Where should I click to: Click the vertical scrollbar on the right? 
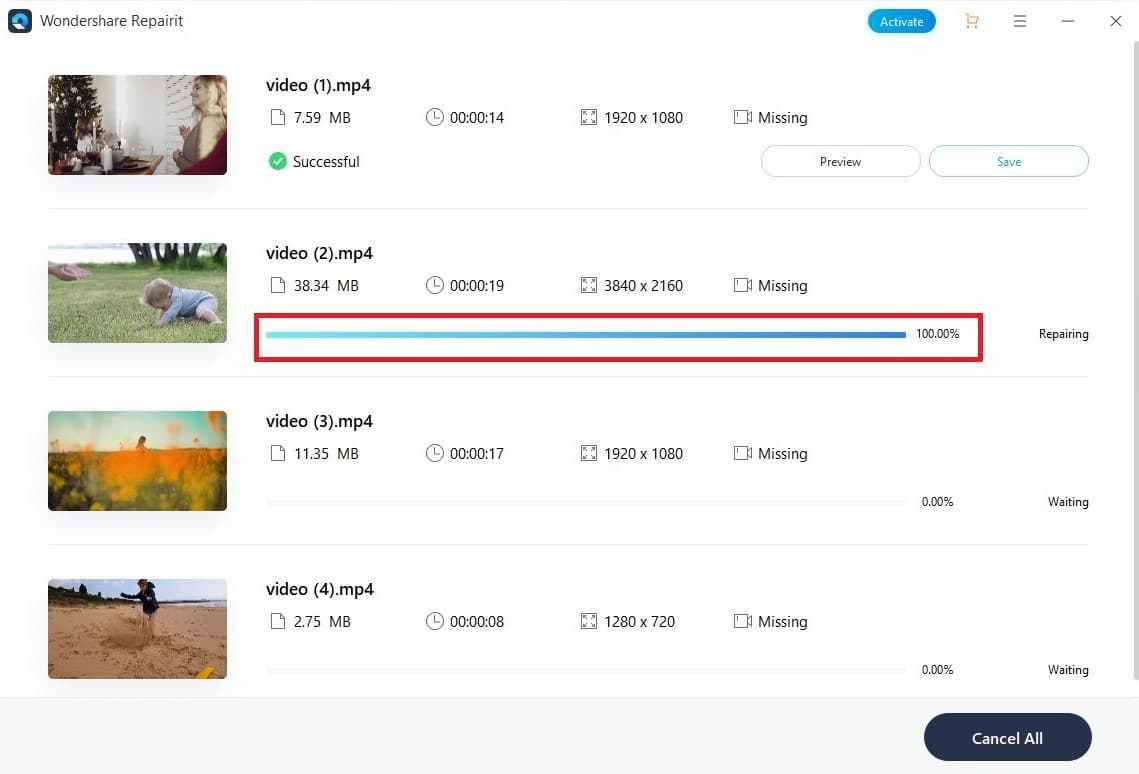1135,361
